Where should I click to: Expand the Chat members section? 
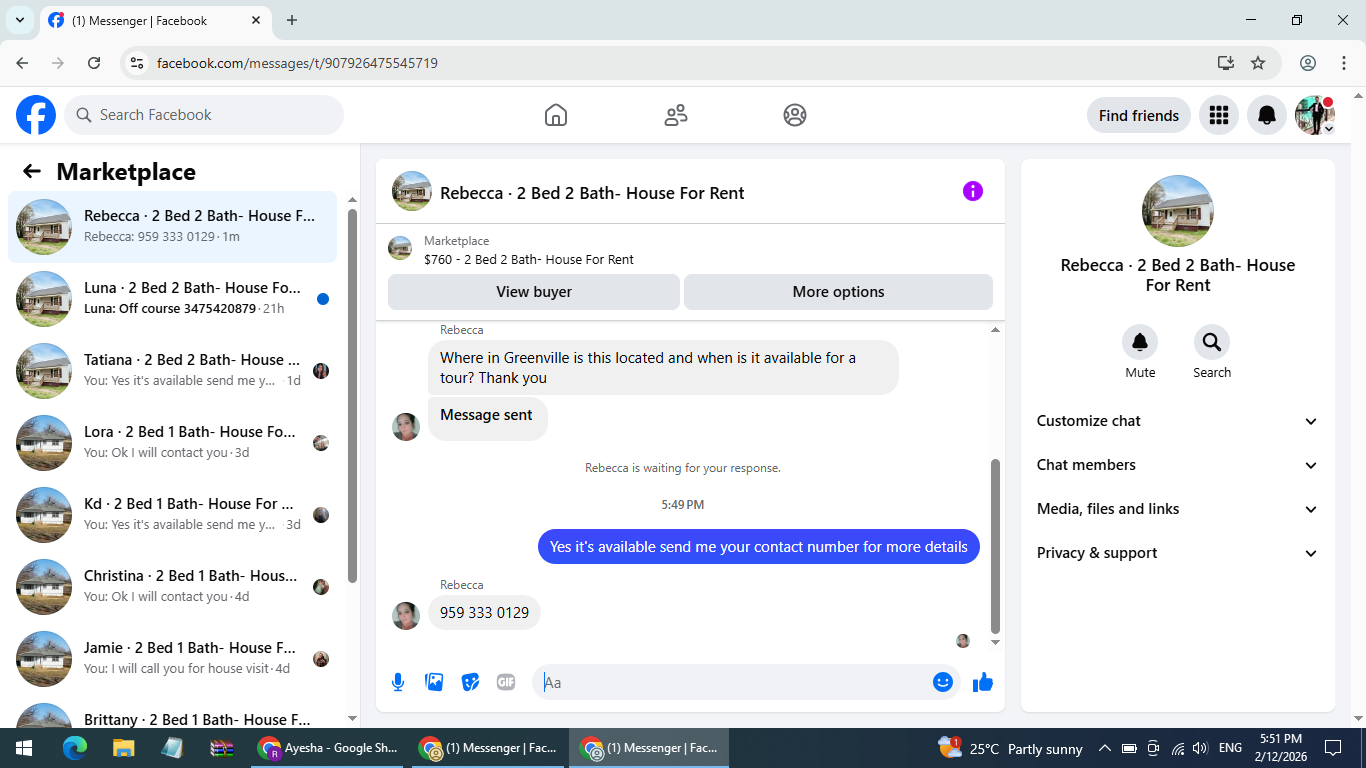point(1178,465)
